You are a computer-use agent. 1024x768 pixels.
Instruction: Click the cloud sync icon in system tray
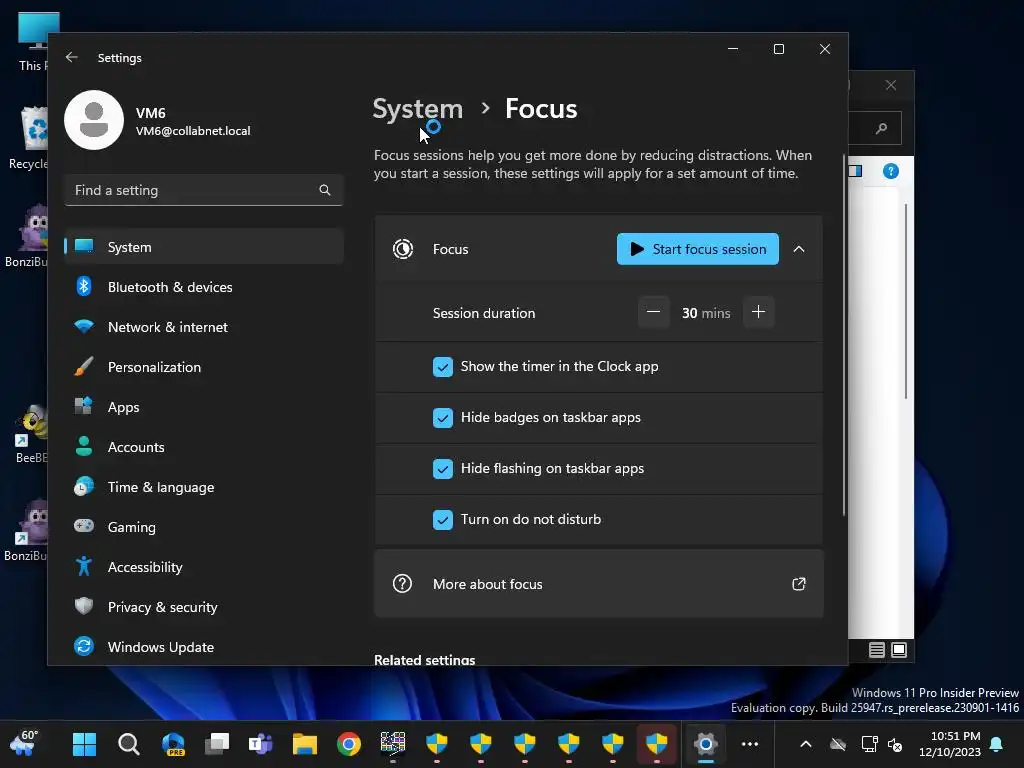(x=838, y=744)
